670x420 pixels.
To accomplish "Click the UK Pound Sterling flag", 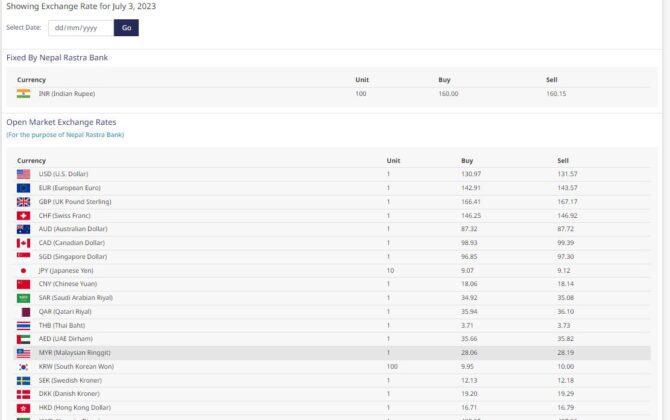I will pos(23,202).
